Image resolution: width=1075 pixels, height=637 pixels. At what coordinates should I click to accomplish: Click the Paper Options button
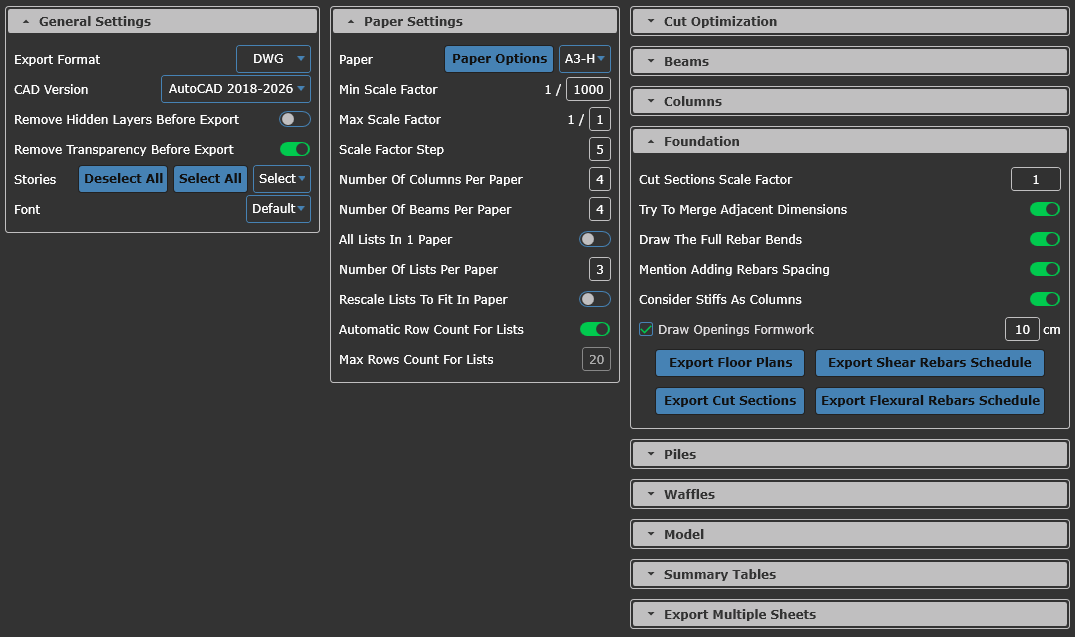499,59
